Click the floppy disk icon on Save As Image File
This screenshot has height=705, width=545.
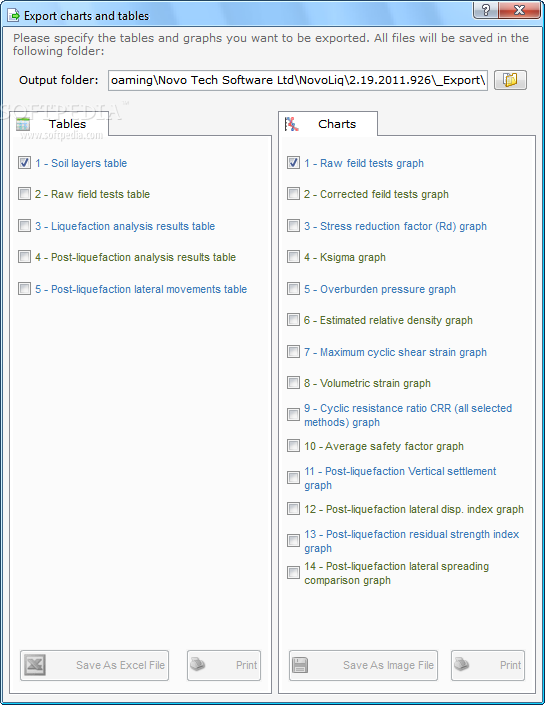[x=300, y=665]
